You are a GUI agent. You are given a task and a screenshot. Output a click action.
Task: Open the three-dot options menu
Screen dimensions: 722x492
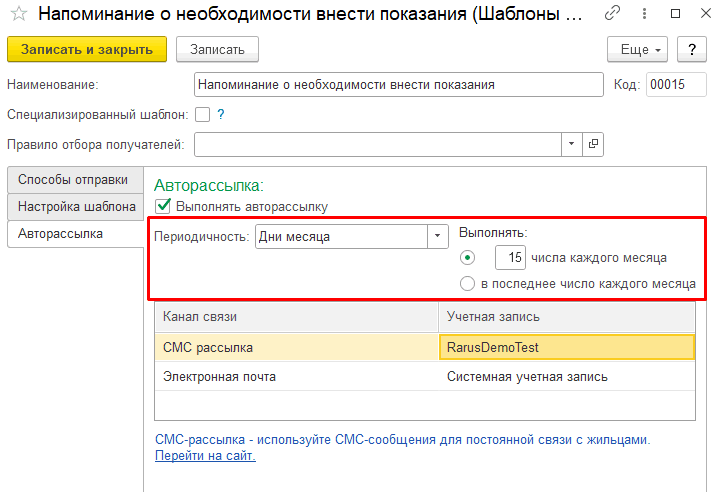644,13
